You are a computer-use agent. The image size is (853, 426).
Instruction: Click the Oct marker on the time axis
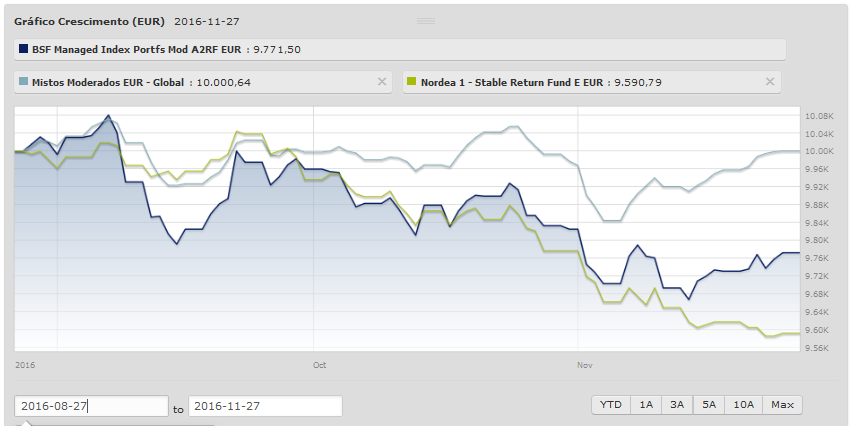tap(320, 365)
